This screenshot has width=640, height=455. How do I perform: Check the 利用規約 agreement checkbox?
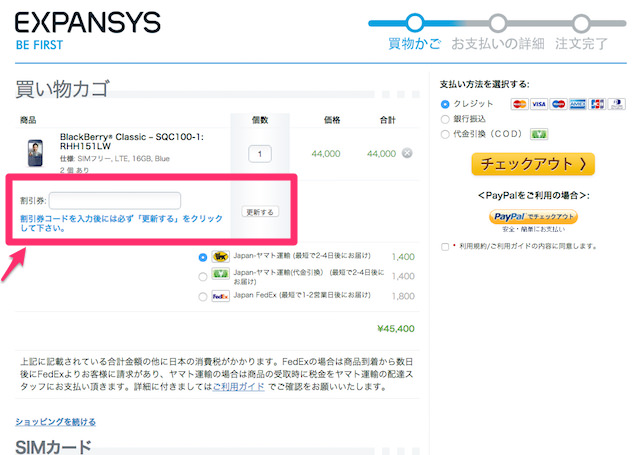tap(445, 247)
